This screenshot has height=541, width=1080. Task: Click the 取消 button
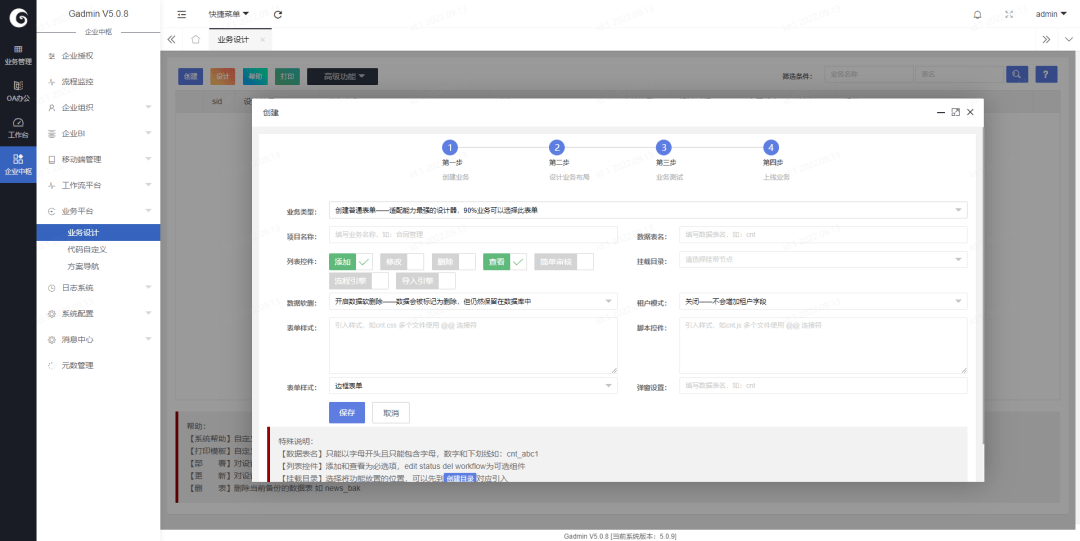[x=390, y=413]
